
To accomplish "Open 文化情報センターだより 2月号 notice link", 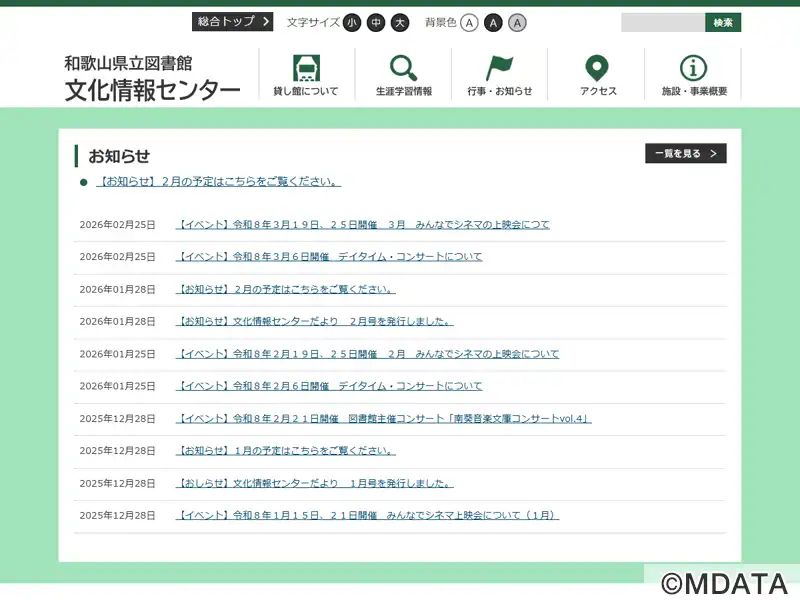I will point(315,322).
